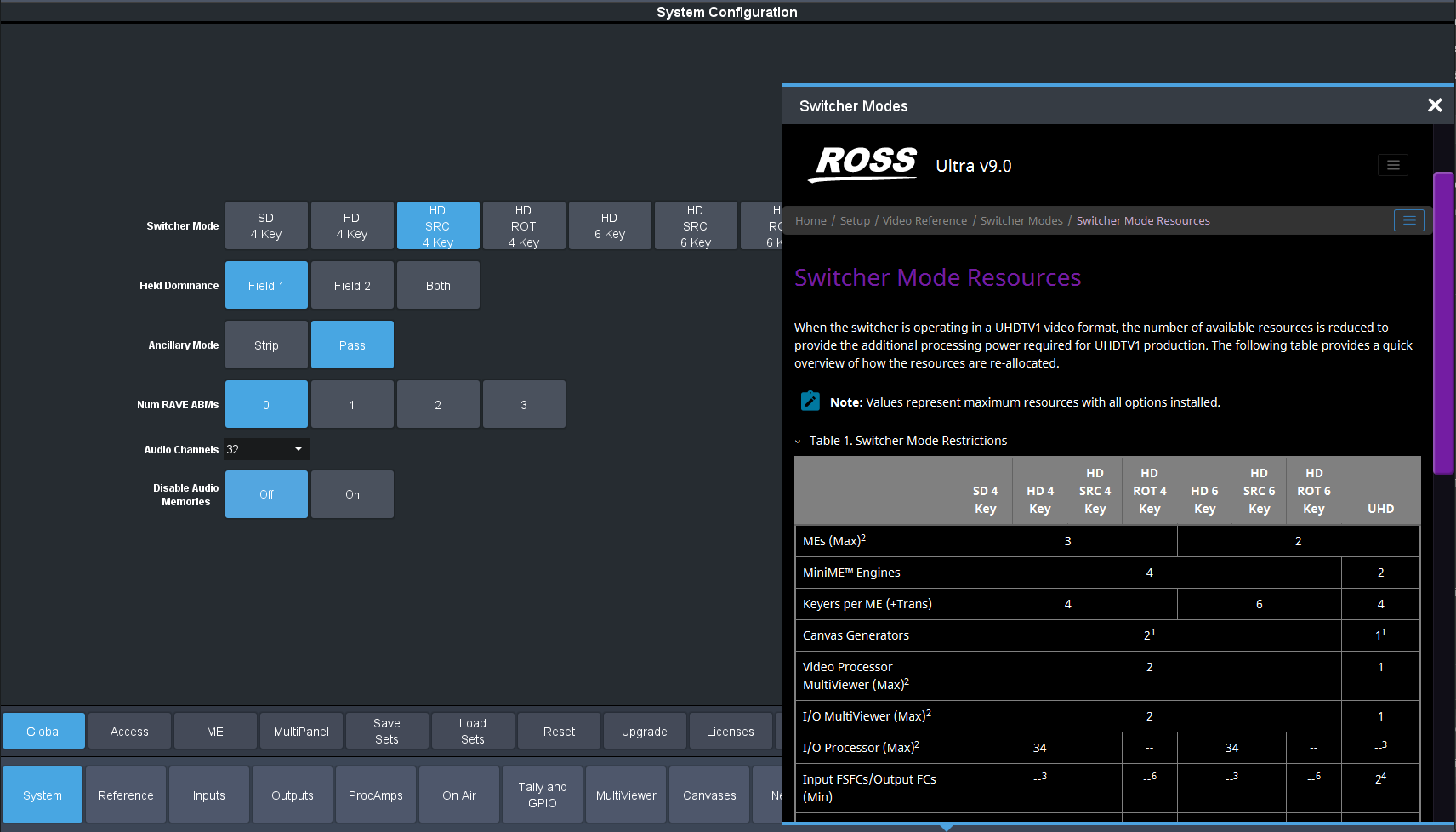Turn Disable Audio Memories On
This screenshot has height=832, width=1456.
352,494
